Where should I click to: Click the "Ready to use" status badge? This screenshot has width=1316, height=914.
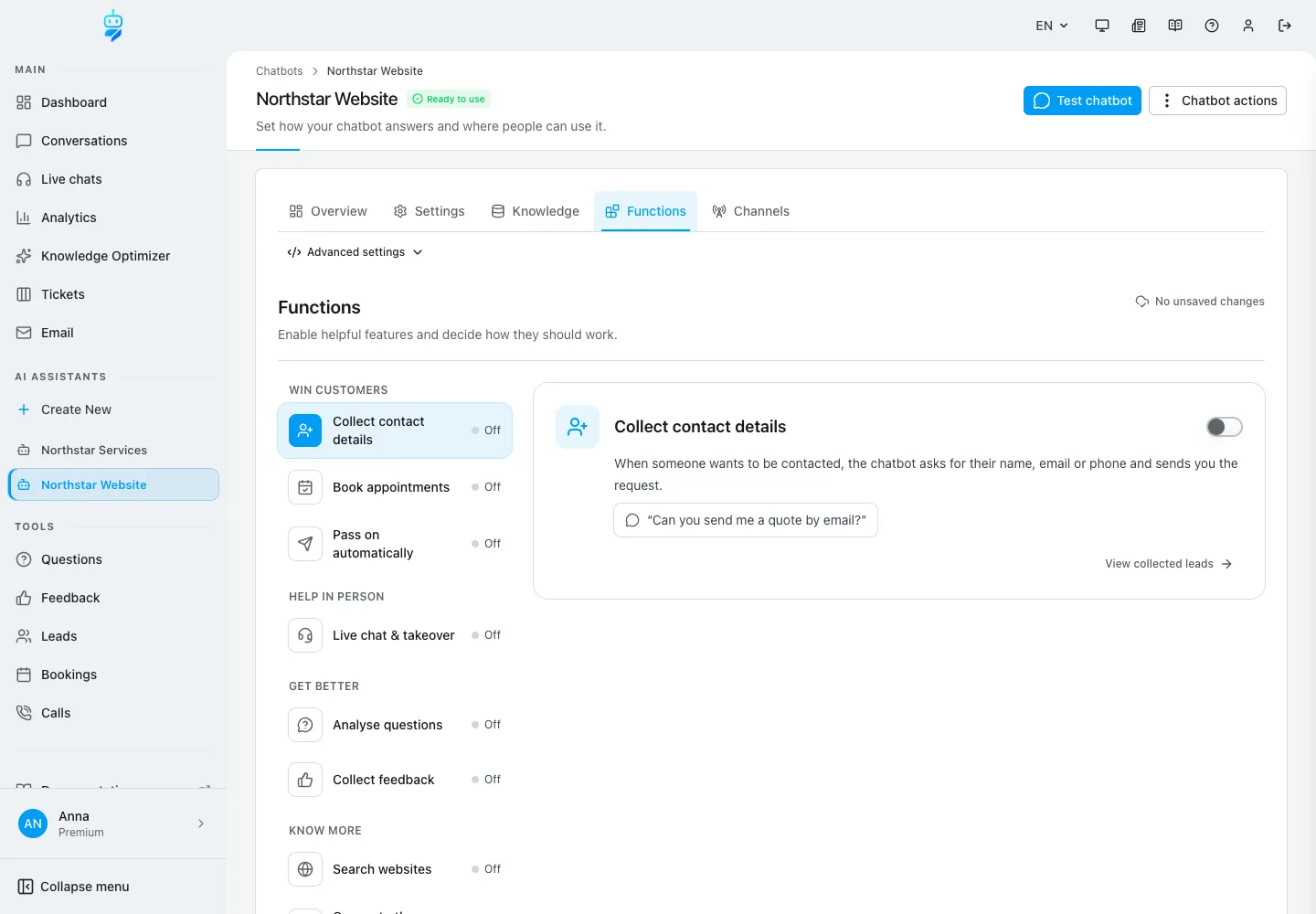coord(449,99)
